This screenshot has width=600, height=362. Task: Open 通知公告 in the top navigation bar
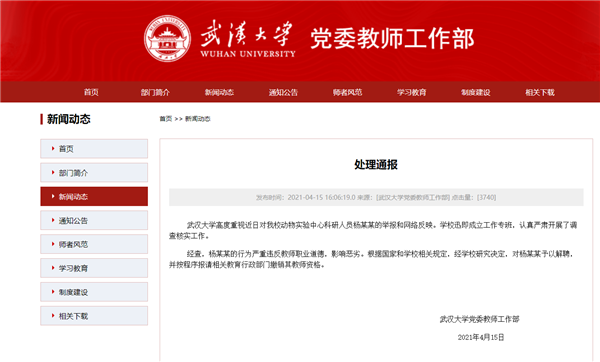point(283,92)
